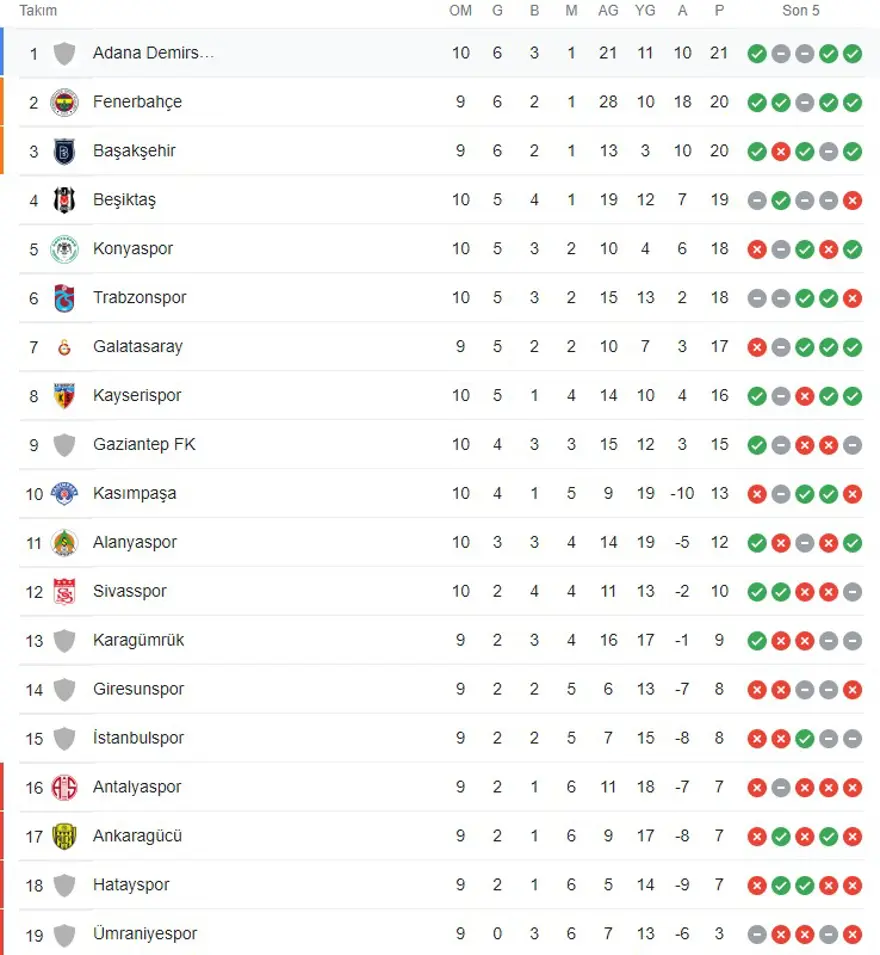880x955 pixels.
Task: Click the Ankaragücü club logo
Action: pos(64,836)
